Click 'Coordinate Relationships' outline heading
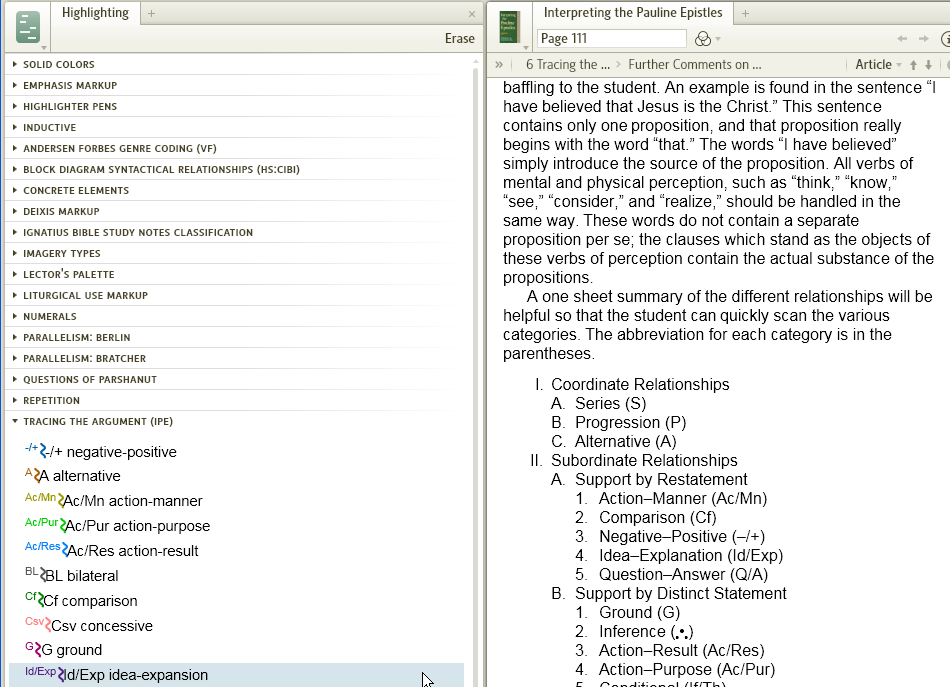950x687 pixels. [x=640, y=384]
